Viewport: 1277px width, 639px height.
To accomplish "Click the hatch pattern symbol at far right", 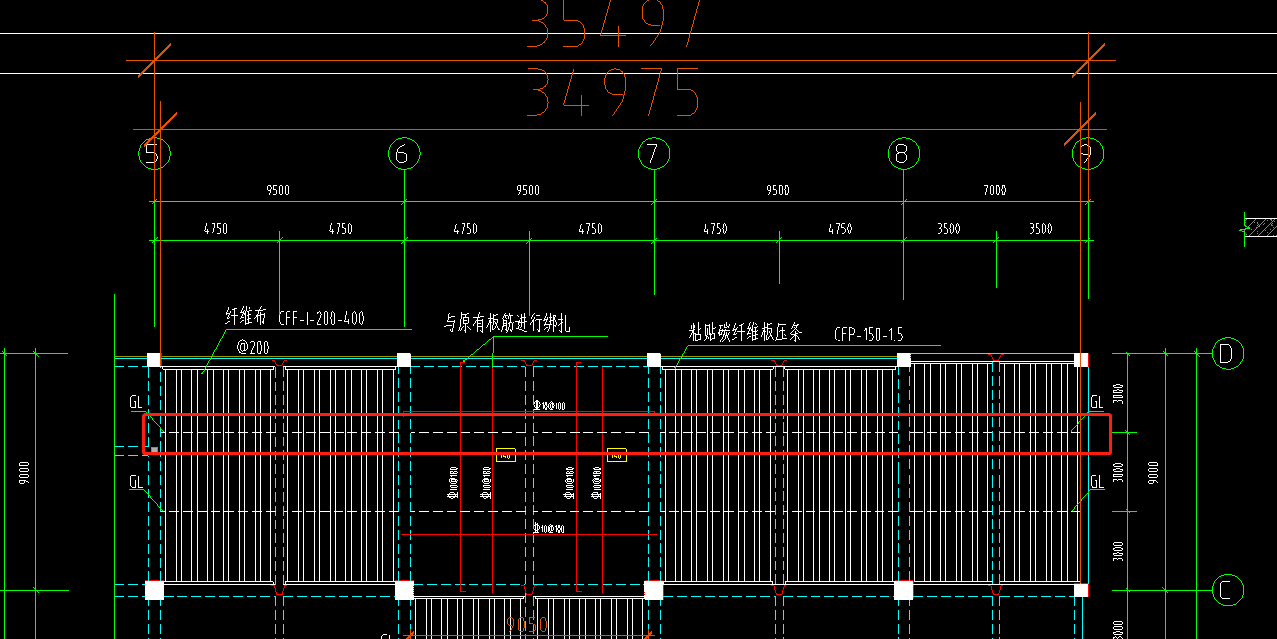I will coord(1259,227).
